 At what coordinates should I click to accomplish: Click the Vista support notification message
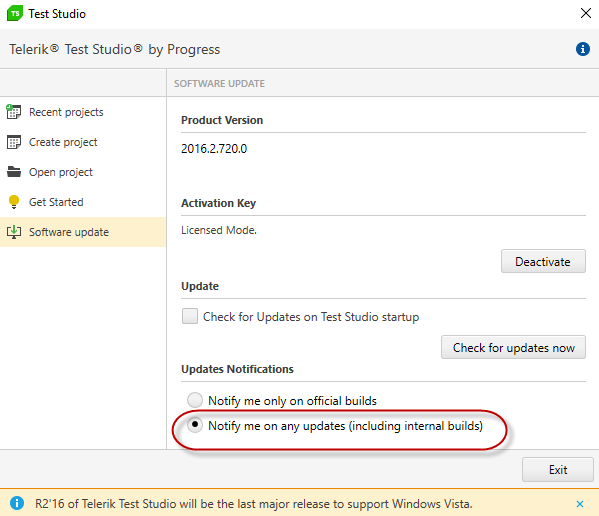tap(254, 504)
